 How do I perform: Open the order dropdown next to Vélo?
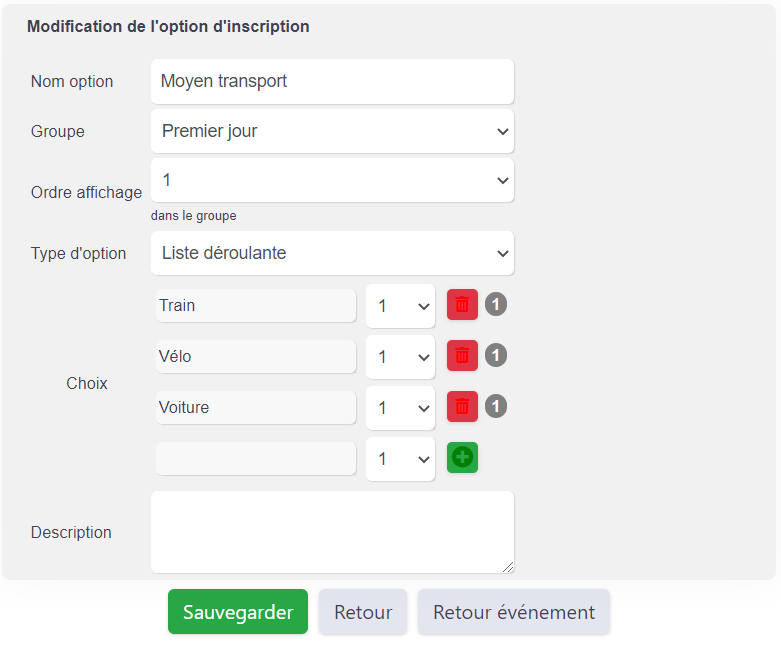point(400,357)
